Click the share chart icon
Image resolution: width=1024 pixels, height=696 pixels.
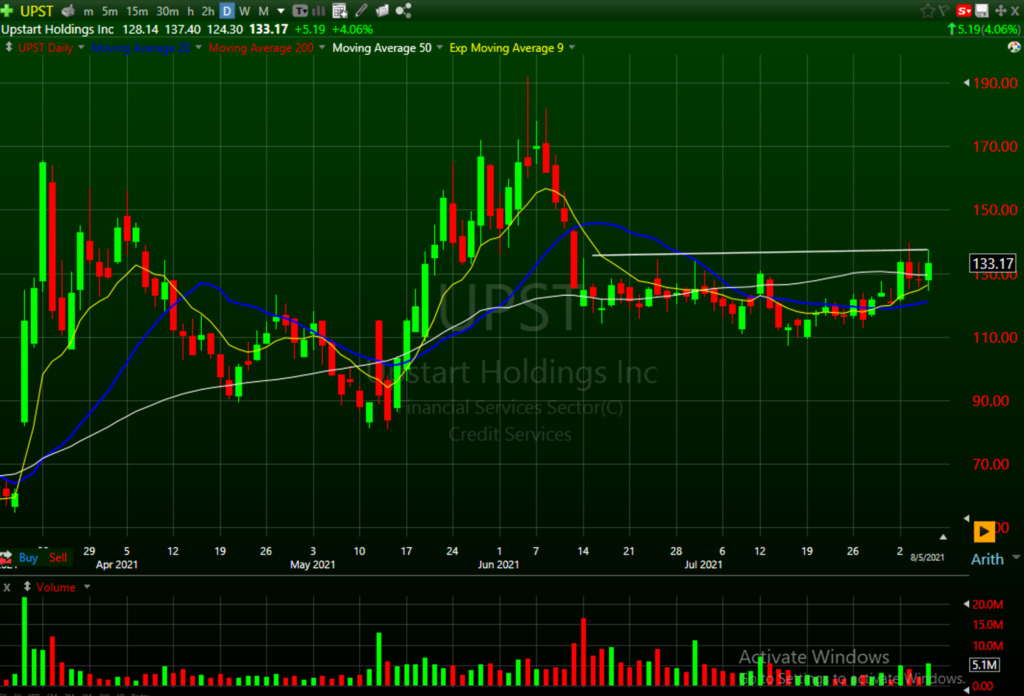(x=404, y=11)
